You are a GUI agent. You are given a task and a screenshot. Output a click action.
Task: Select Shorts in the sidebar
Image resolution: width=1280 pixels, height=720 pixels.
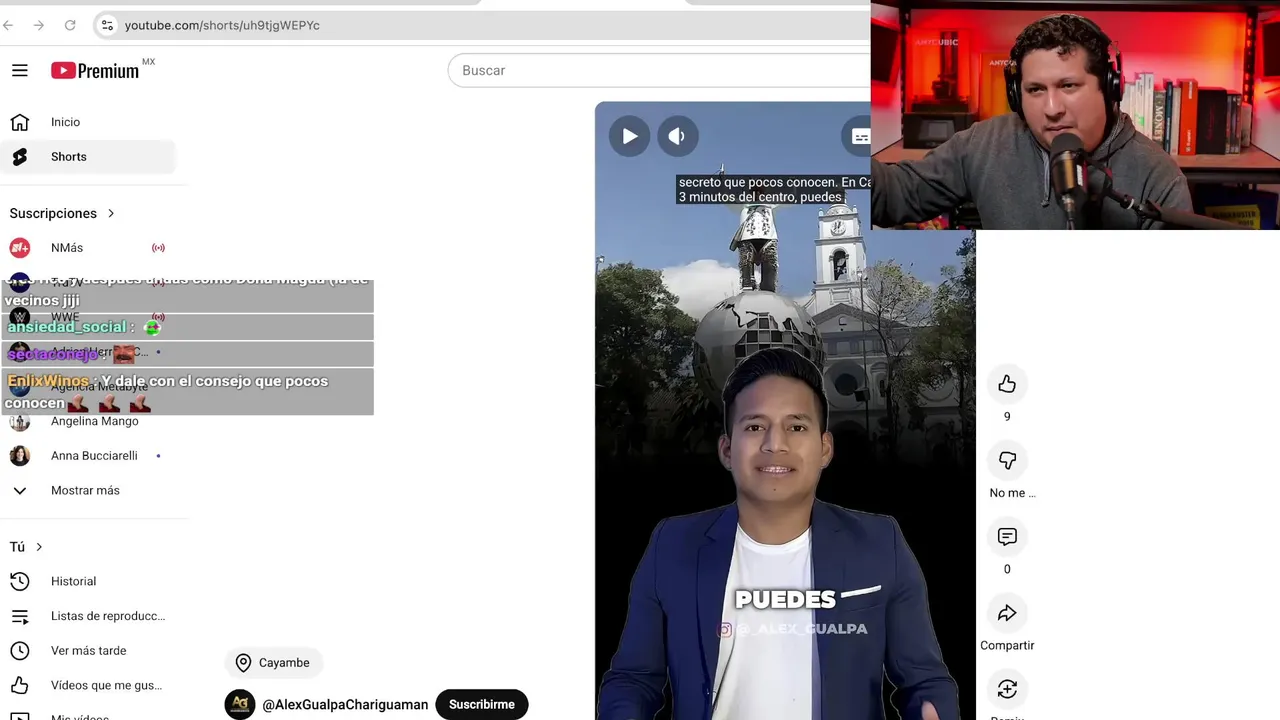click(x=88, y=157)
